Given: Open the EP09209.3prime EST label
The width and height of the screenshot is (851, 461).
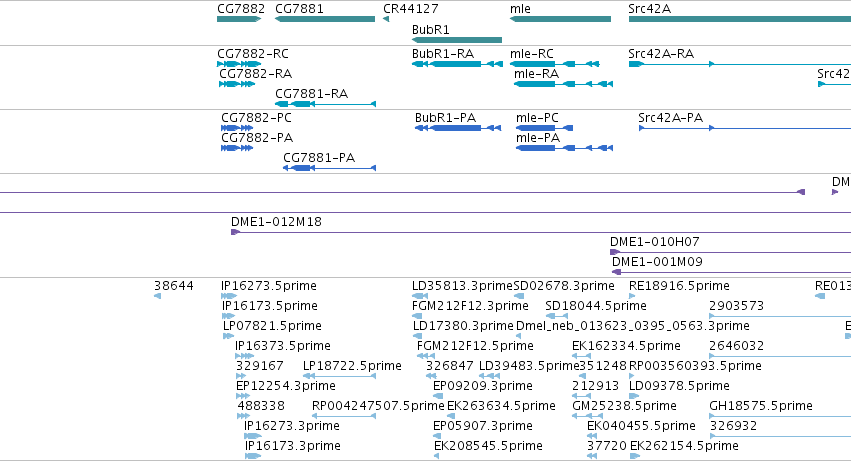Looking at the screenshot, I should pos(483,387).
